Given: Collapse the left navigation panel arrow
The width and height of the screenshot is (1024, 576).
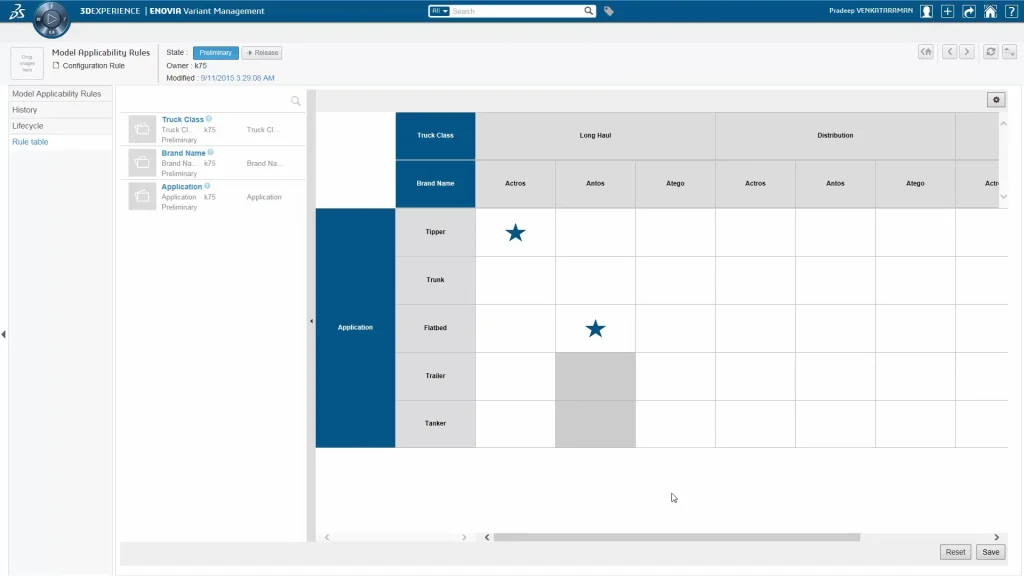Looking at the screenshot, I should point(3,334).
